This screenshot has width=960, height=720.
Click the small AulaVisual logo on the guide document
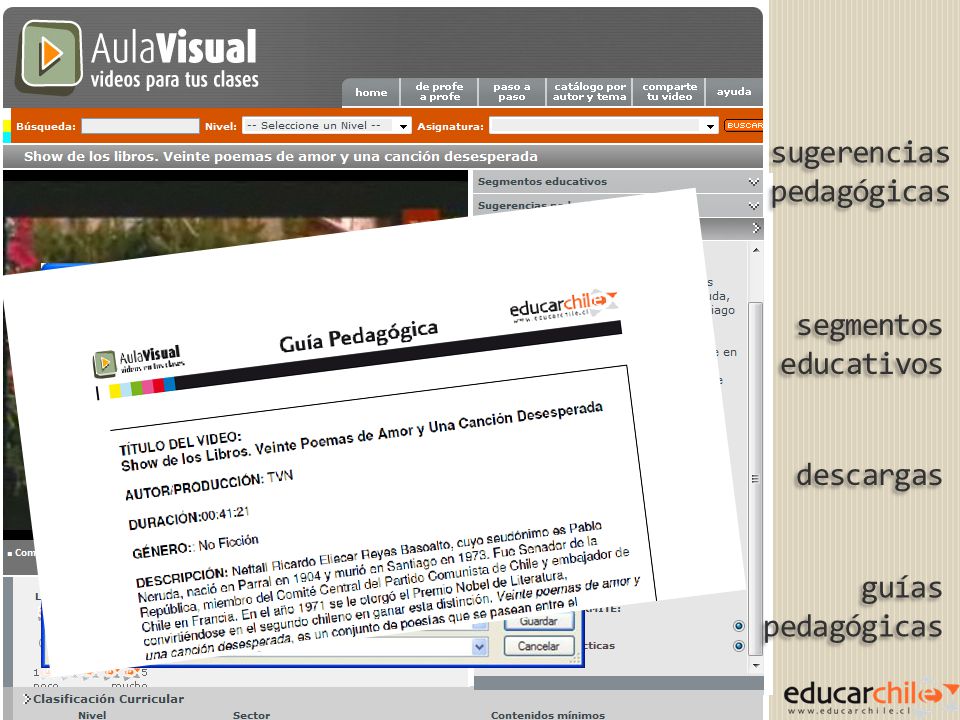click(139, 360)
